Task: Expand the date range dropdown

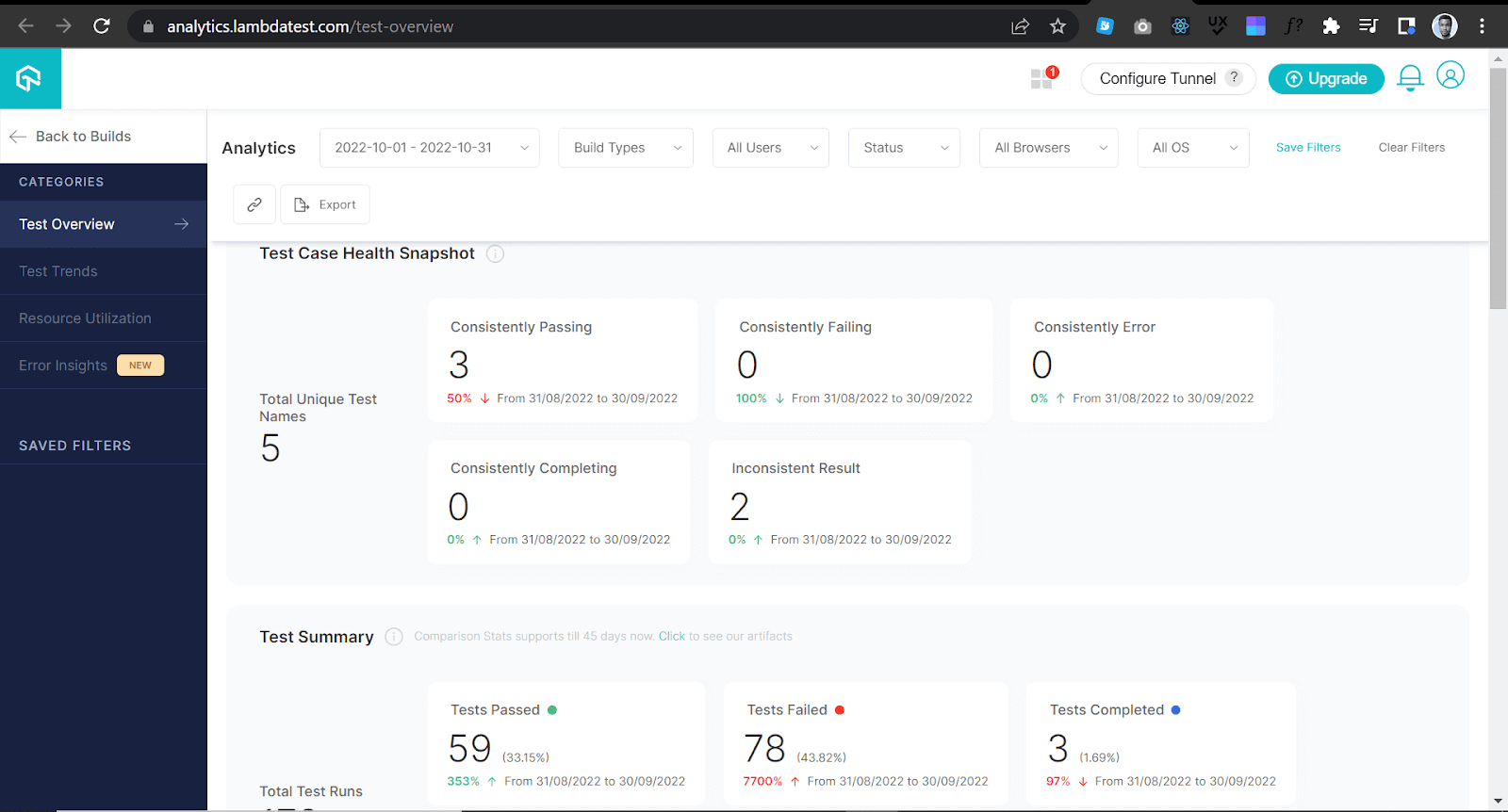Action: [430, 148]
